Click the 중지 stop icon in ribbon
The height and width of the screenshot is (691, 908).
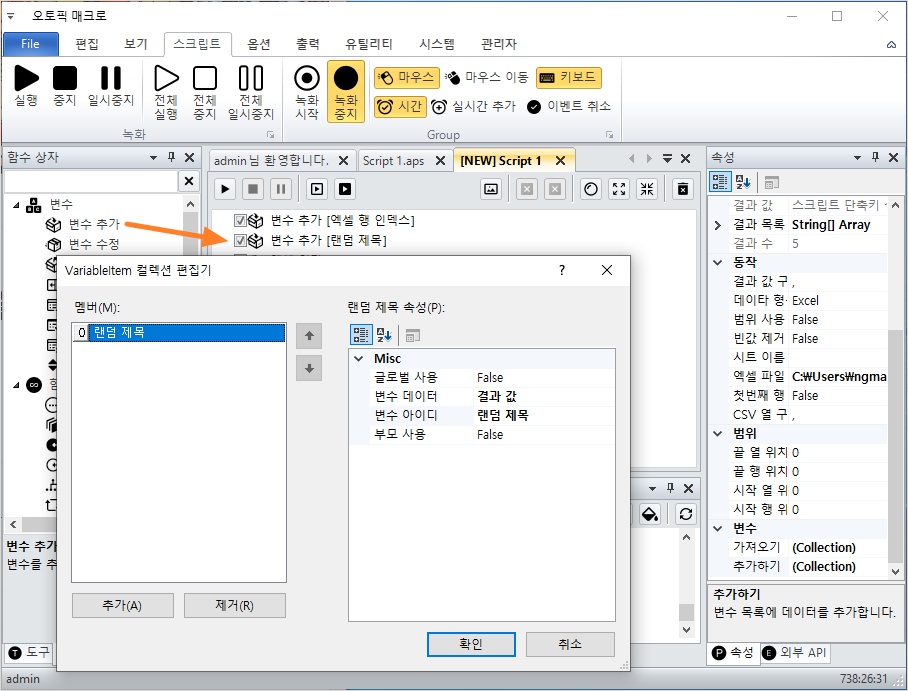[65, 78]
